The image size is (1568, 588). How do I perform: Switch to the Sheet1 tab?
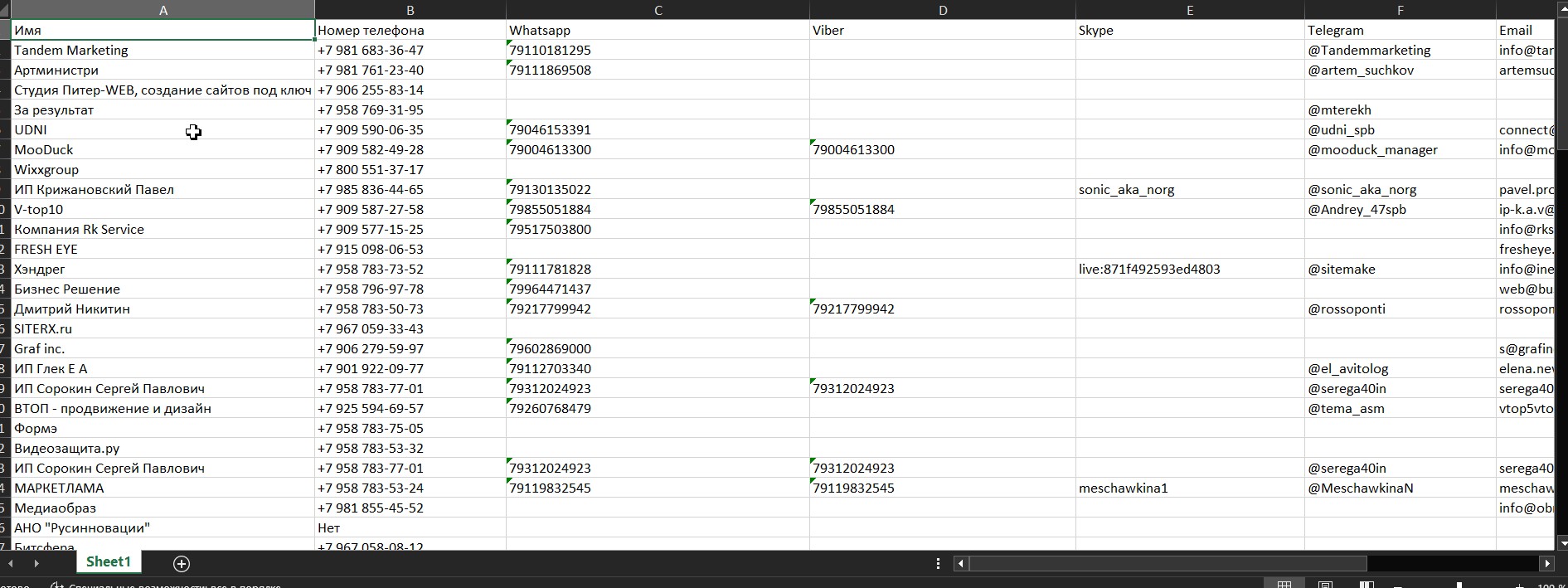(x=109, y=562)
